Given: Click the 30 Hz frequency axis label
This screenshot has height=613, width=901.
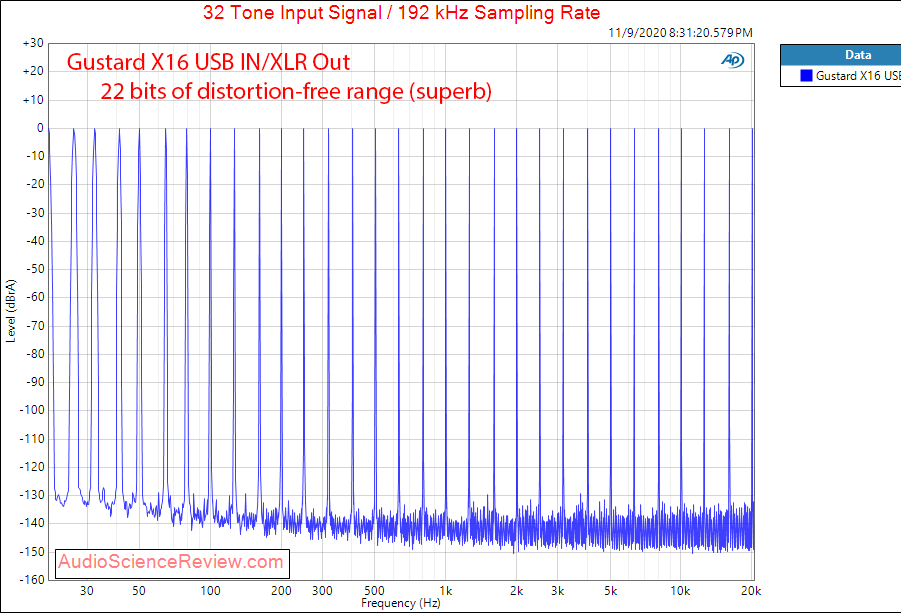Looking at the screenshot, I should tap(87, 591).
